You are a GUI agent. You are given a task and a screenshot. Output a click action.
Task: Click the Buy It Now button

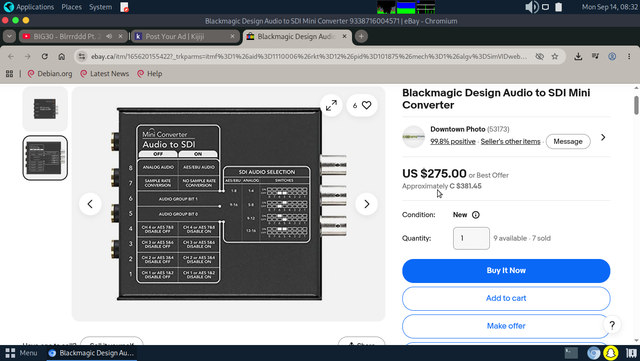coord(506,271)
